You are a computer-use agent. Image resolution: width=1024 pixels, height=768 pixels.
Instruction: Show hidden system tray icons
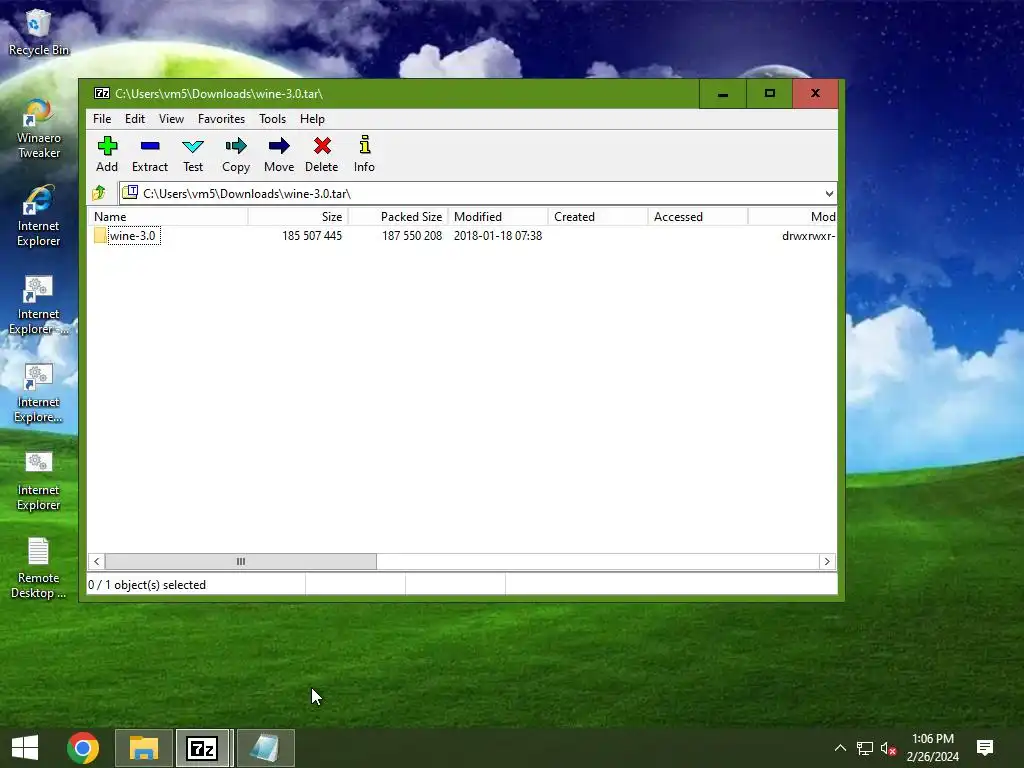pyautogui.click(x=840, y=748)
